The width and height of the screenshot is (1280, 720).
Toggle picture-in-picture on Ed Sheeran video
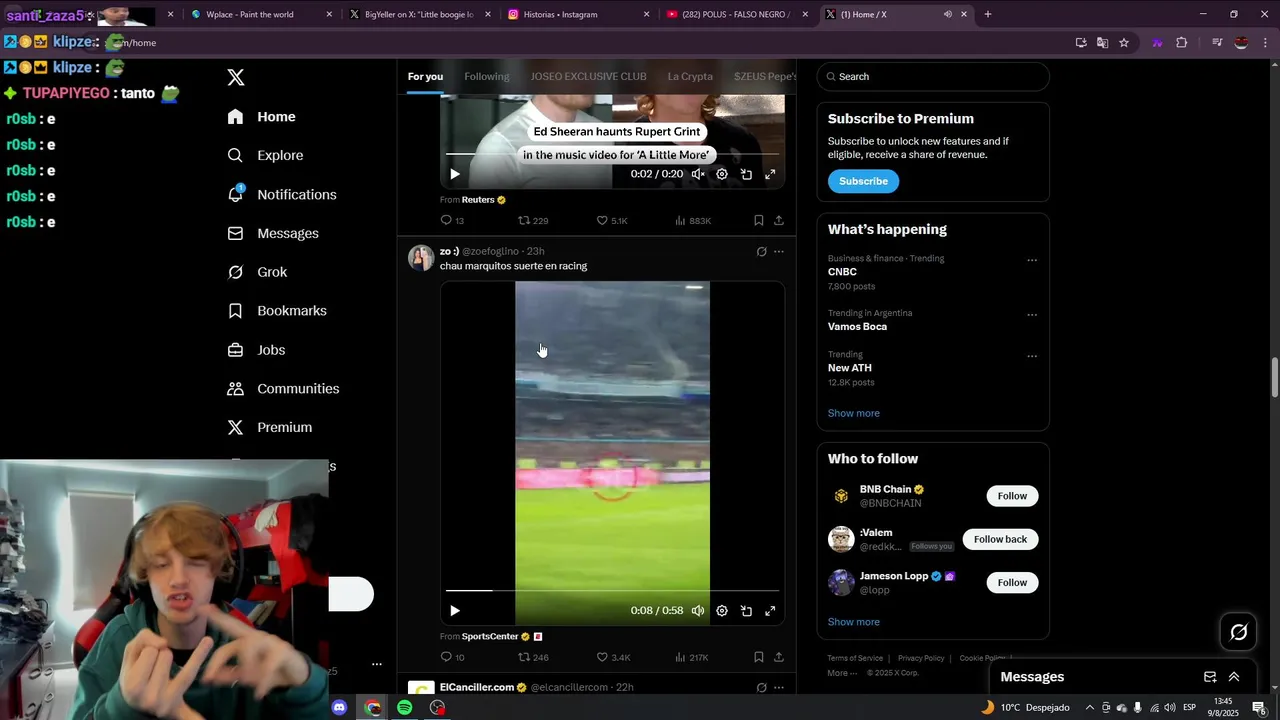[x=746, y=174]
